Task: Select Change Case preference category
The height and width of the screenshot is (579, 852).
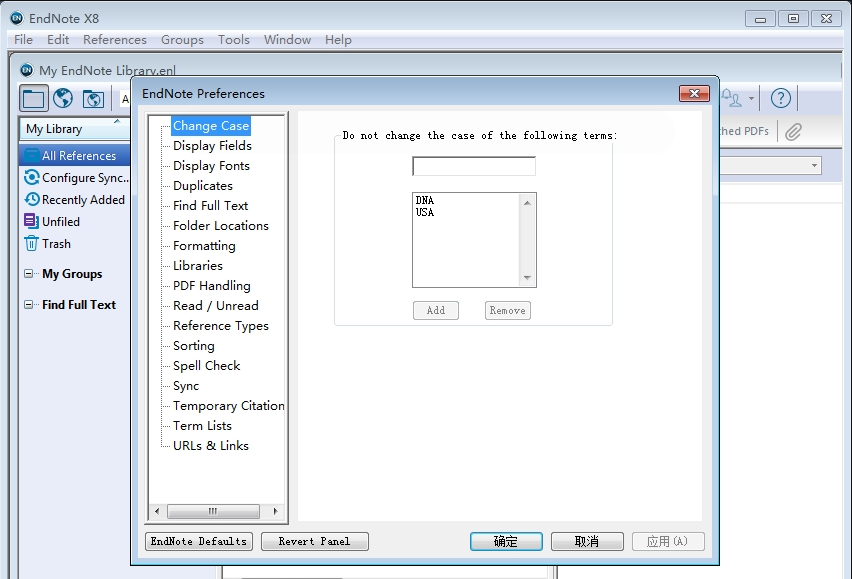Action: [x=211, y=125]
